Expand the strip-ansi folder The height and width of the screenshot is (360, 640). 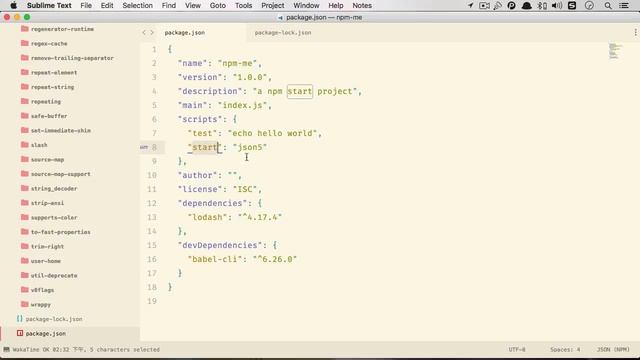point(47,203)
